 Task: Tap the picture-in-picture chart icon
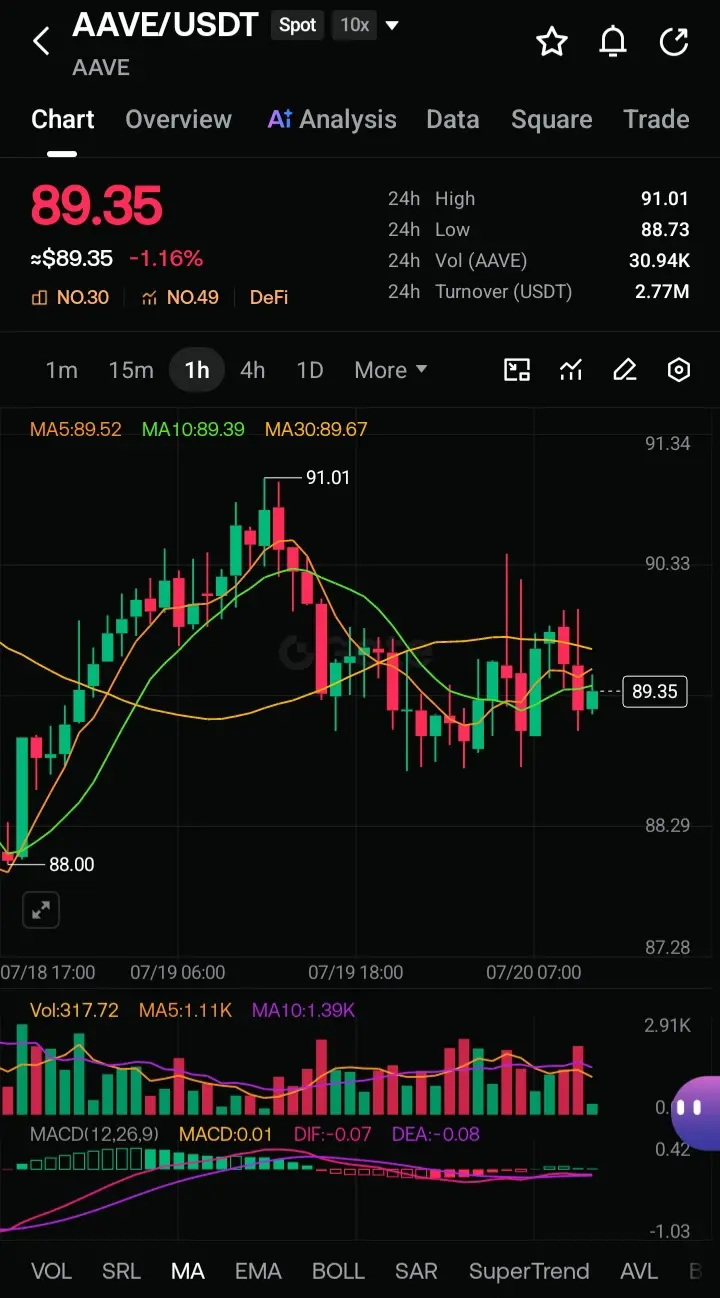click(517, 370)
